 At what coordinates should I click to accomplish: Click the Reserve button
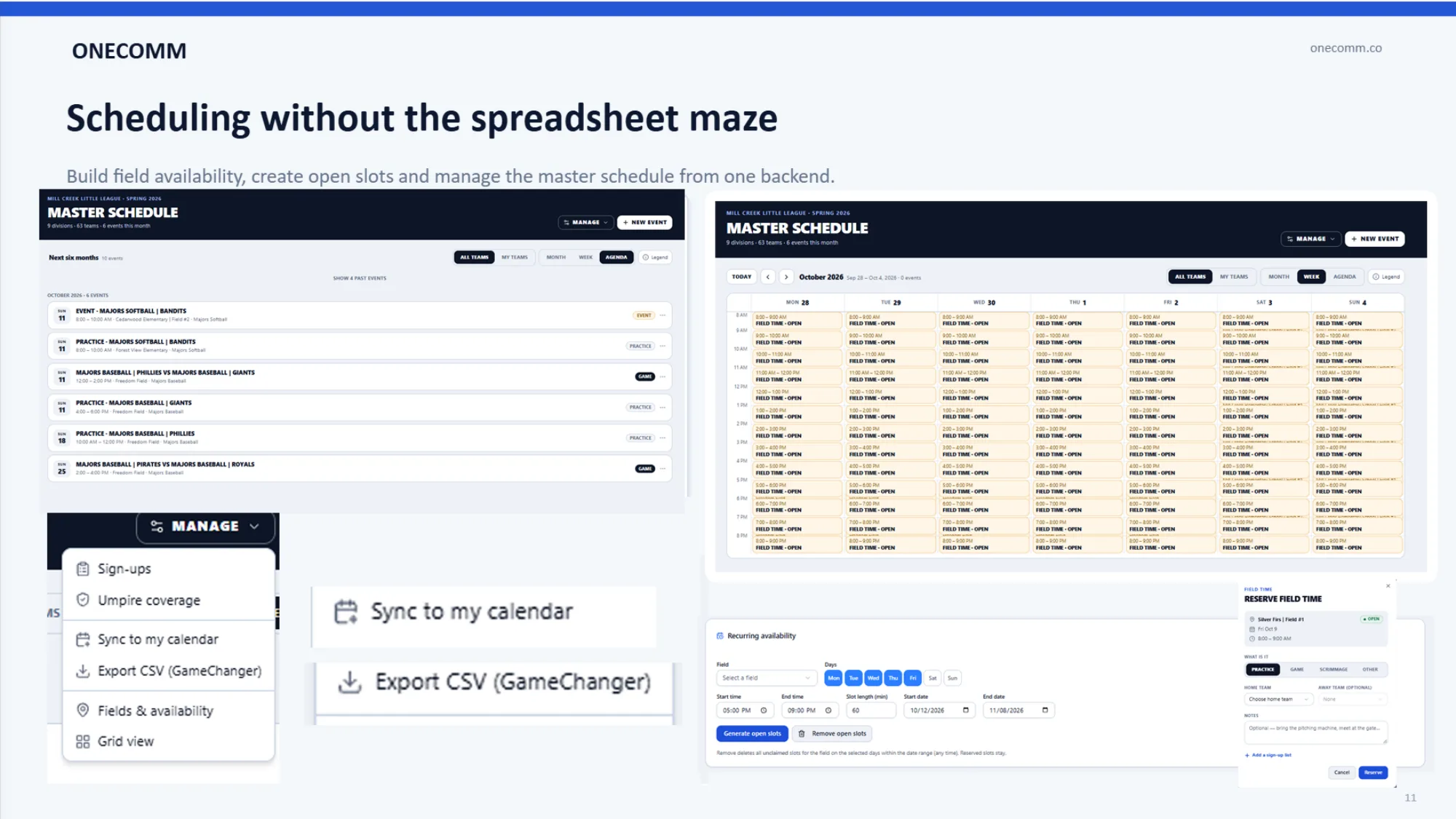(x=1373, y=772)
